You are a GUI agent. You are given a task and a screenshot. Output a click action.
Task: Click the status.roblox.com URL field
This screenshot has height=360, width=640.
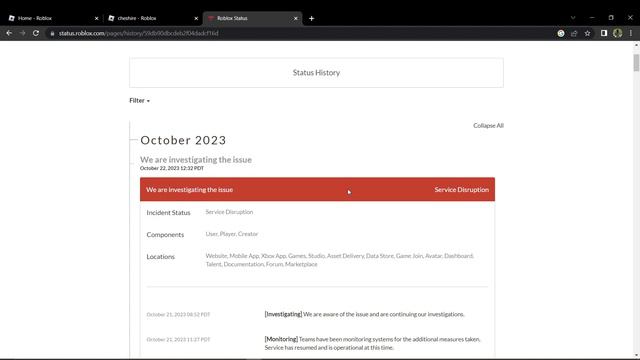coord(302,33)
